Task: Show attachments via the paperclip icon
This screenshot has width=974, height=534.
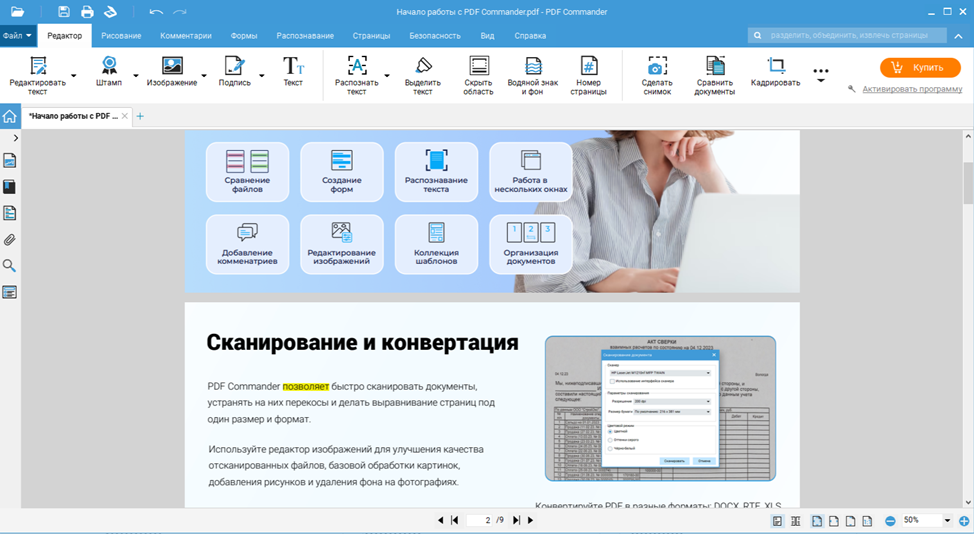Action: tap(9, 240)
